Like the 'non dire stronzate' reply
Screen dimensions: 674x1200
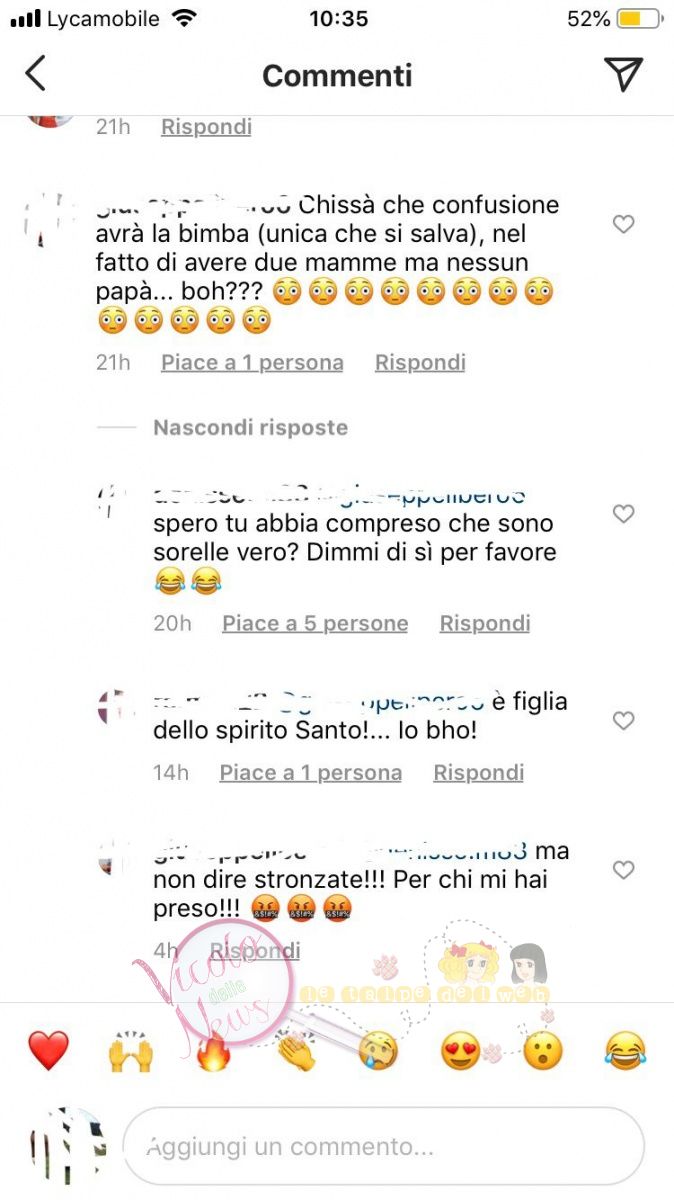click(624, 870)
